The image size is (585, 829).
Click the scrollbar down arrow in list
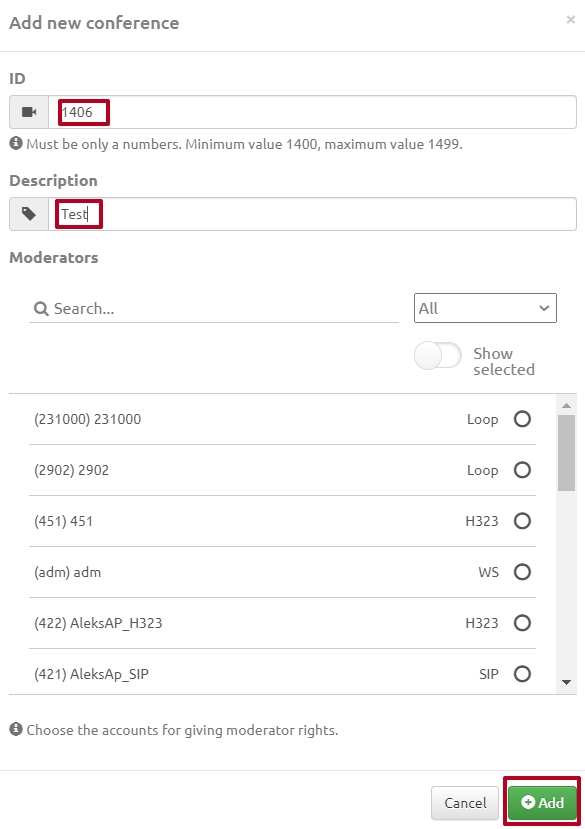tap(566, 683)
